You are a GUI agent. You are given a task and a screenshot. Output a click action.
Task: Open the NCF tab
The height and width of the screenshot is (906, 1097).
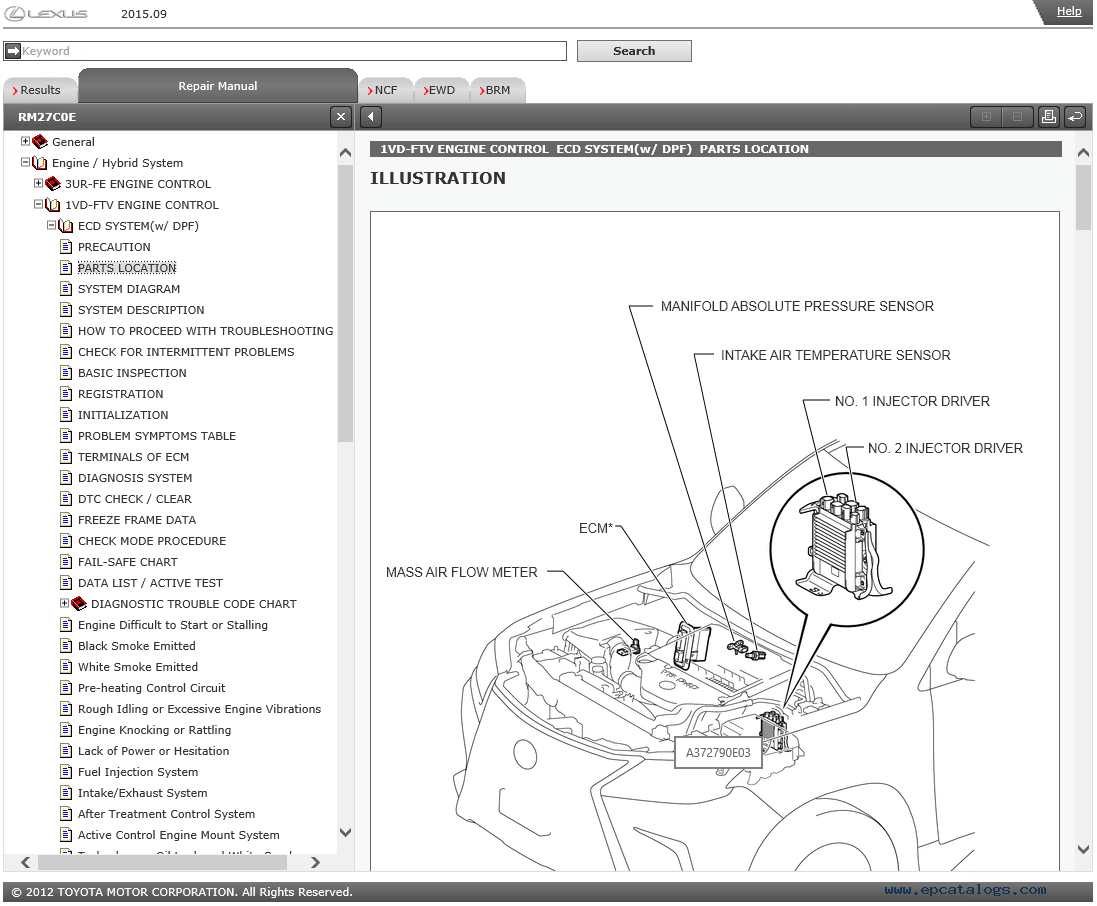click(x=385, y=90)
